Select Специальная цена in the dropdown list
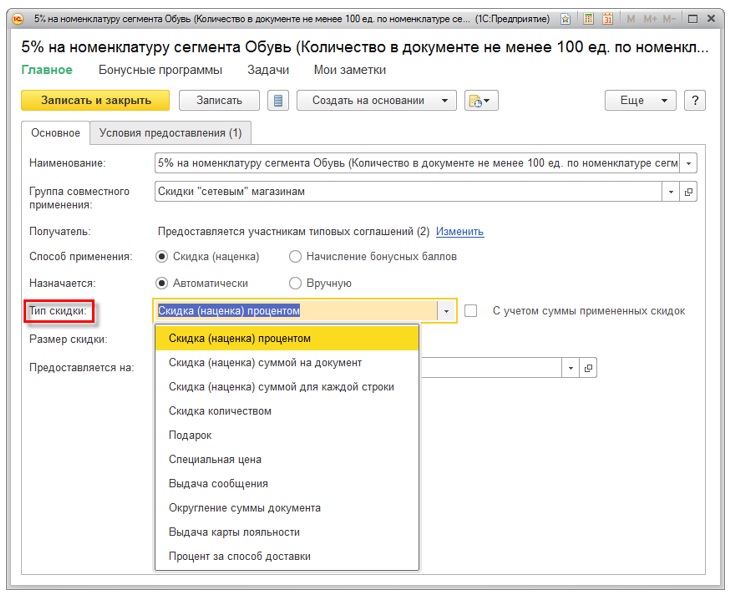 215,459
